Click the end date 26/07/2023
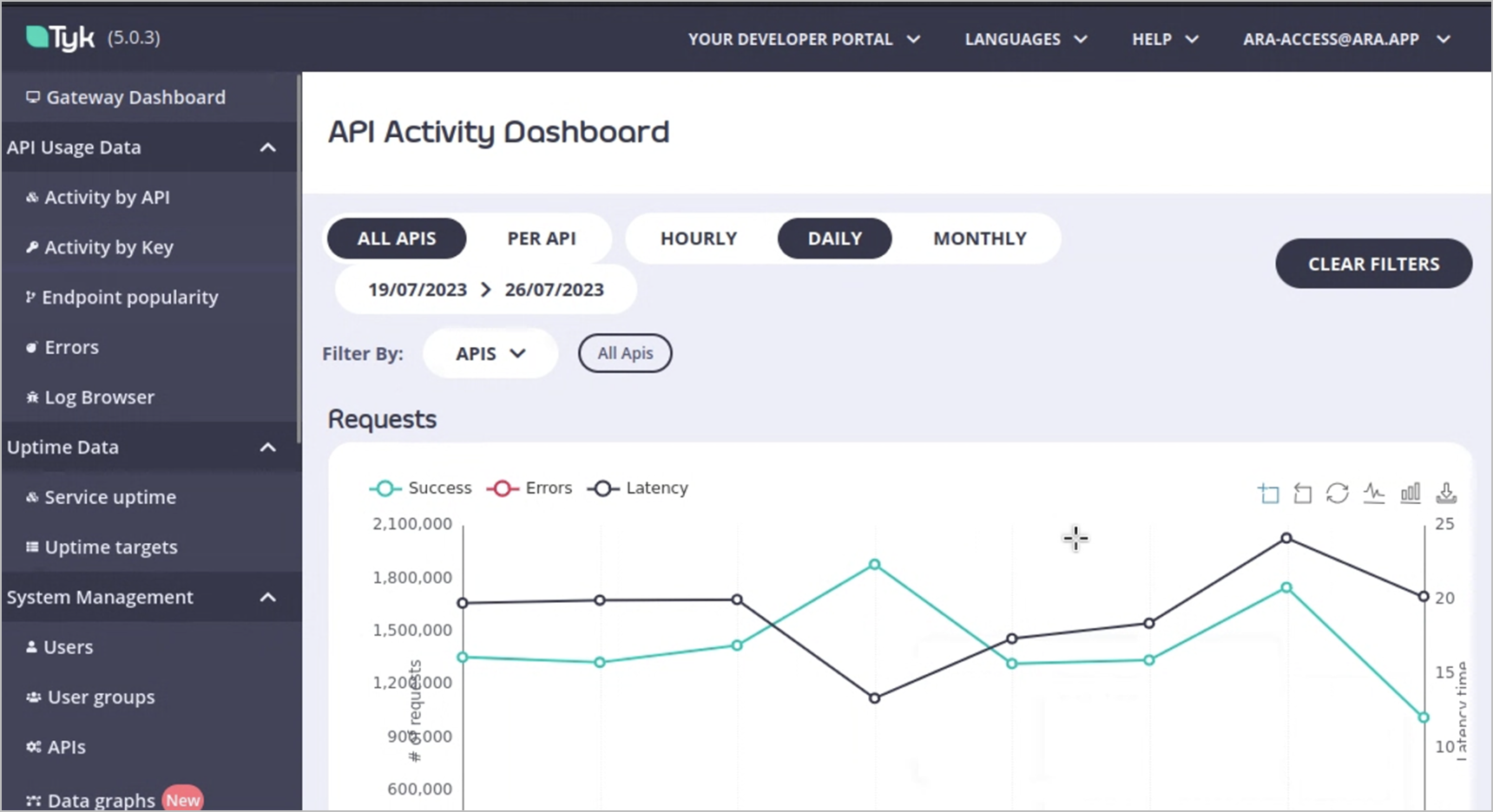Image resolution: width=1493 pixels, height=812 pixels. pyautogui.click(x=555, y=290)
